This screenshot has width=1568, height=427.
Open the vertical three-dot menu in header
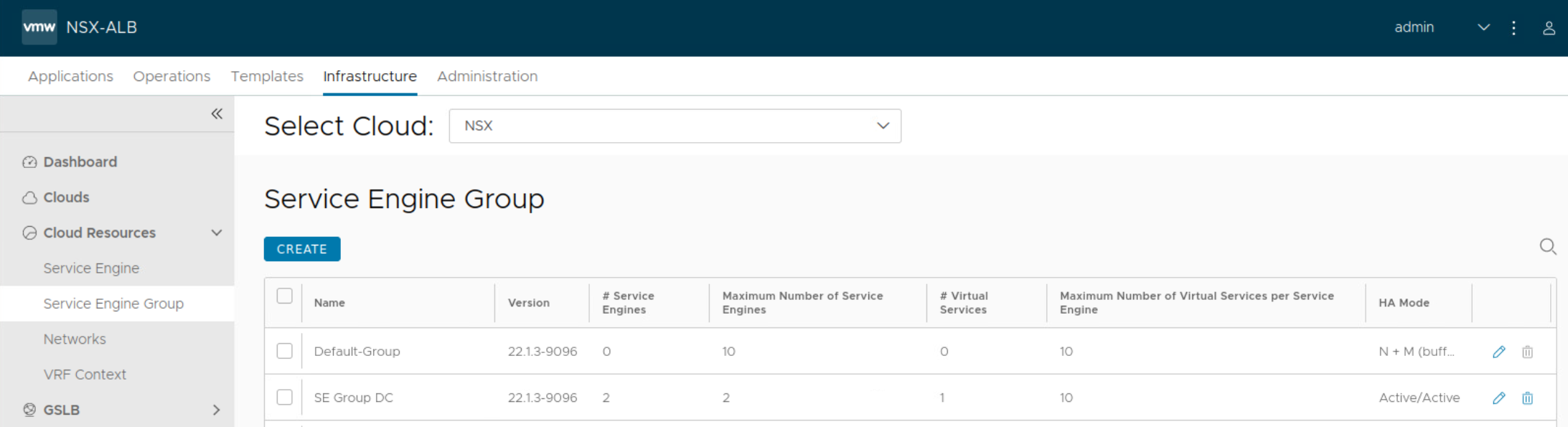pos(1513,28)
